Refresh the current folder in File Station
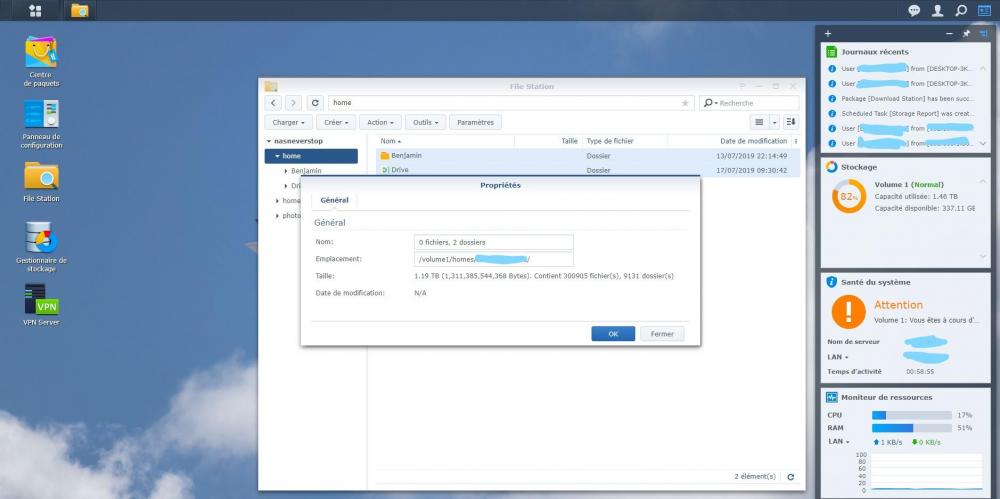1000x499 pixels. [315, 103]
